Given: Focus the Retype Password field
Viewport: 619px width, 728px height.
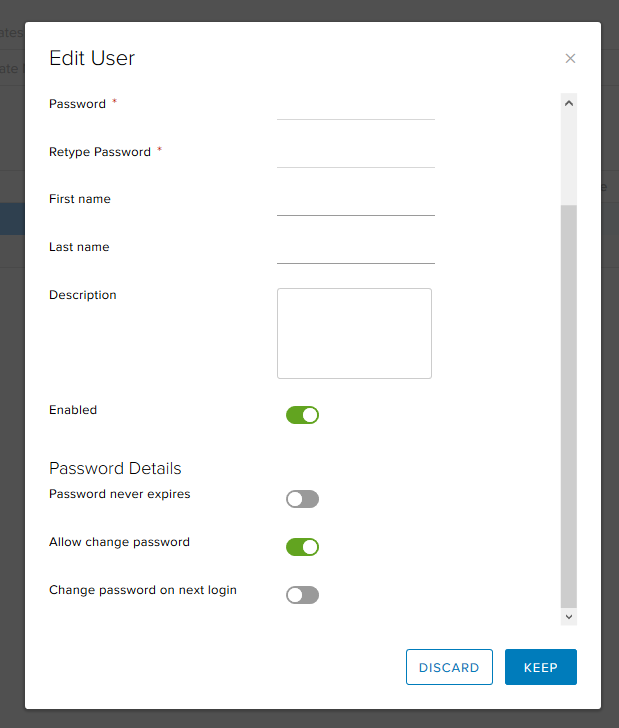Looking at the screenshot, I should 355,155.
